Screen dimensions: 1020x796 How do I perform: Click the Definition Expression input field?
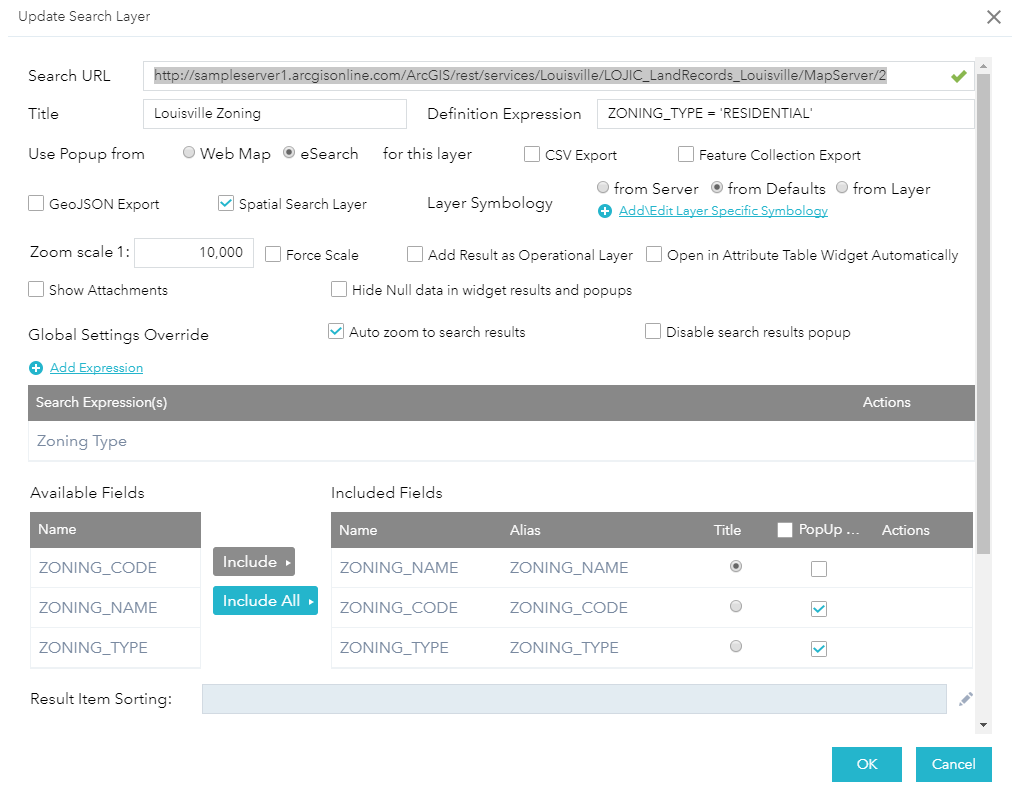pos(784,114)
